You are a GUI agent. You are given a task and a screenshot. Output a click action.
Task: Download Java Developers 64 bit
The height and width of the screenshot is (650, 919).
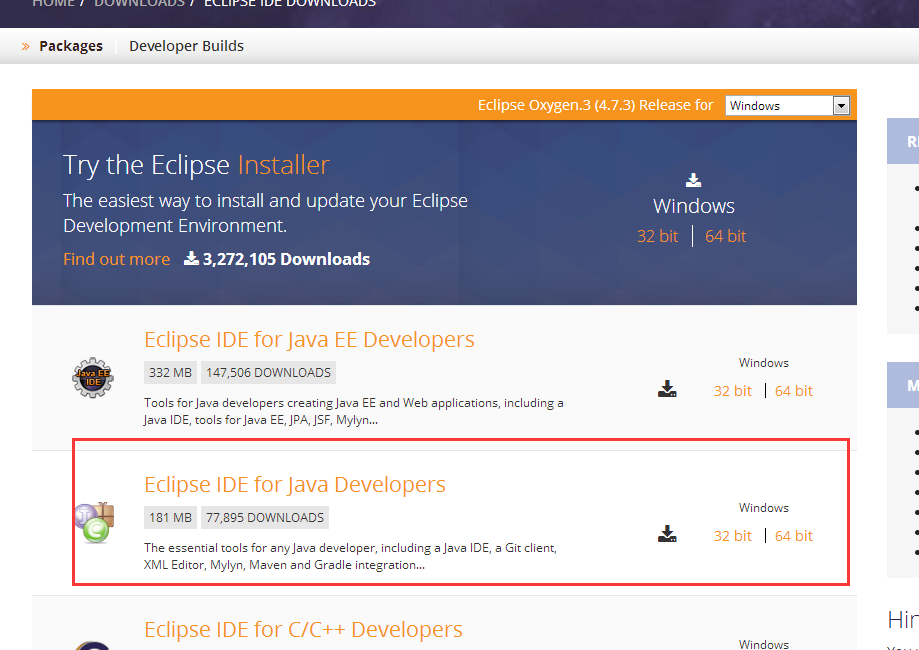pos(794,536)
